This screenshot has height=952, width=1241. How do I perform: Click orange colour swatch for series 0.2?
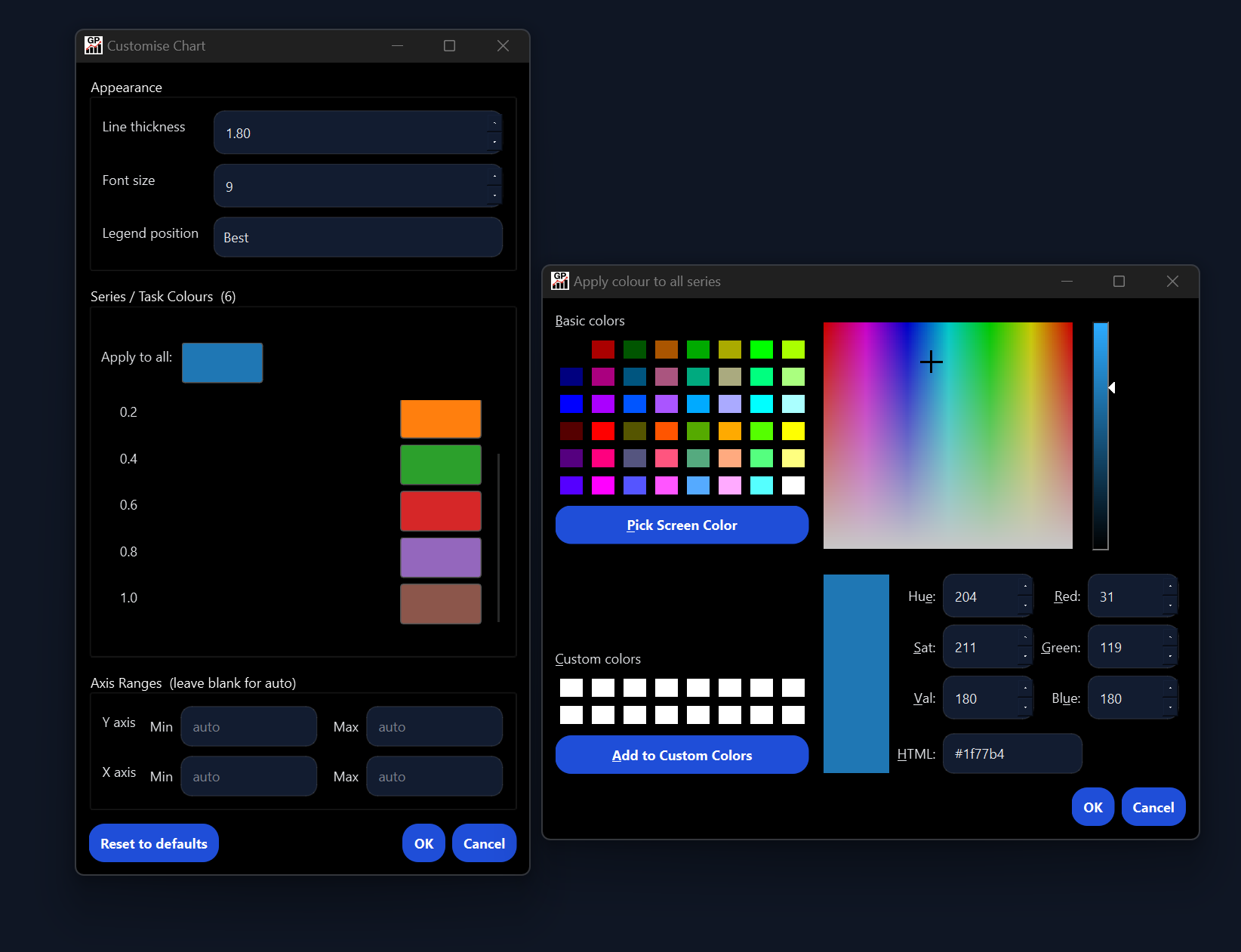coord(441,419)
